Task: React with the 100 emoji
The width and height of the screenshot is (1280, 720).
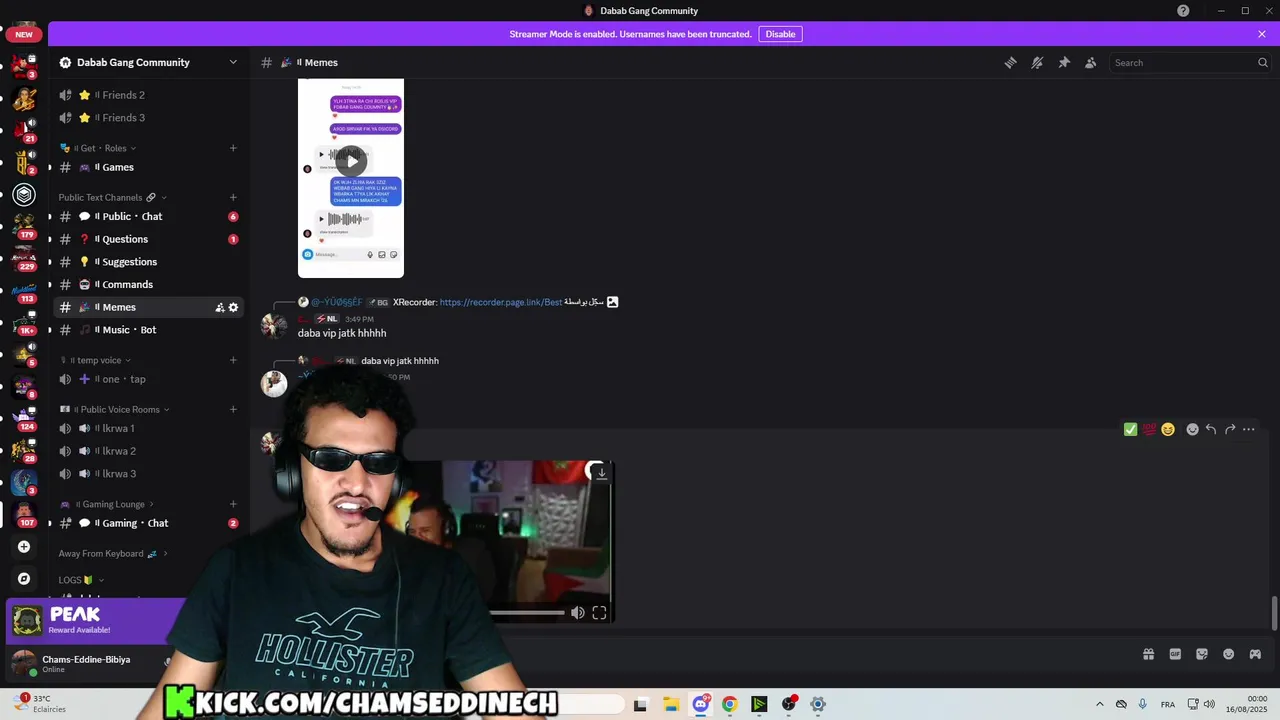Action: [1149, 429]
